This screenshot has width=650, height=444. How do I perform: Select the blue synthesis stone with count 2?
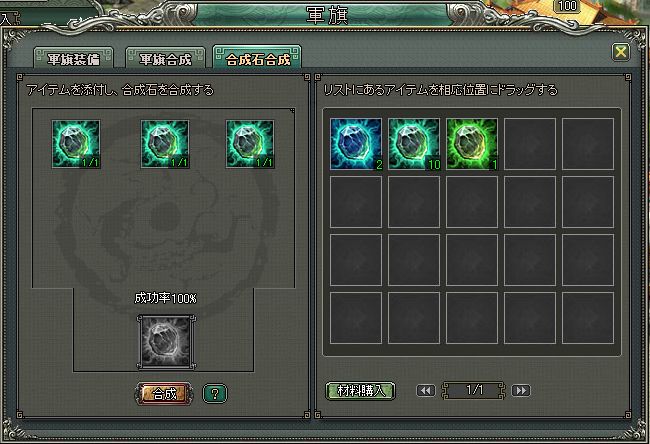[356, 144]
